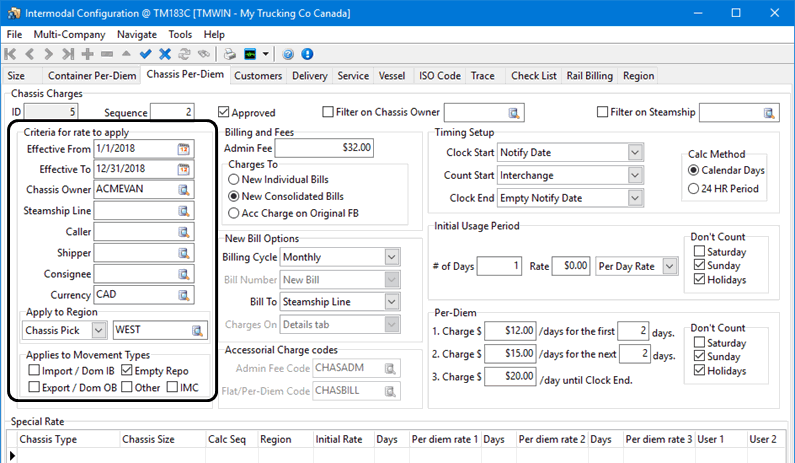Open the help question mark icon

[287, 54]
